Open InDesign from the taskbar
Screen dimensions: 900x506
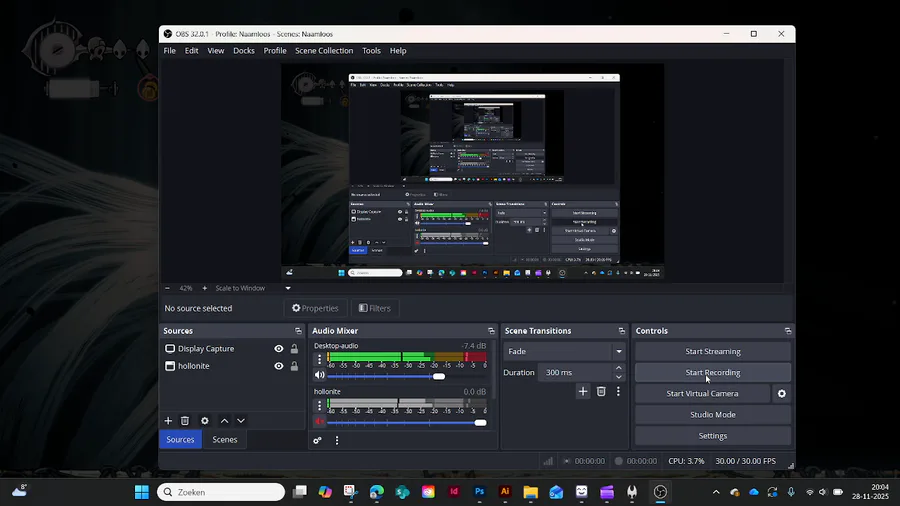click(x=454, y=492)
